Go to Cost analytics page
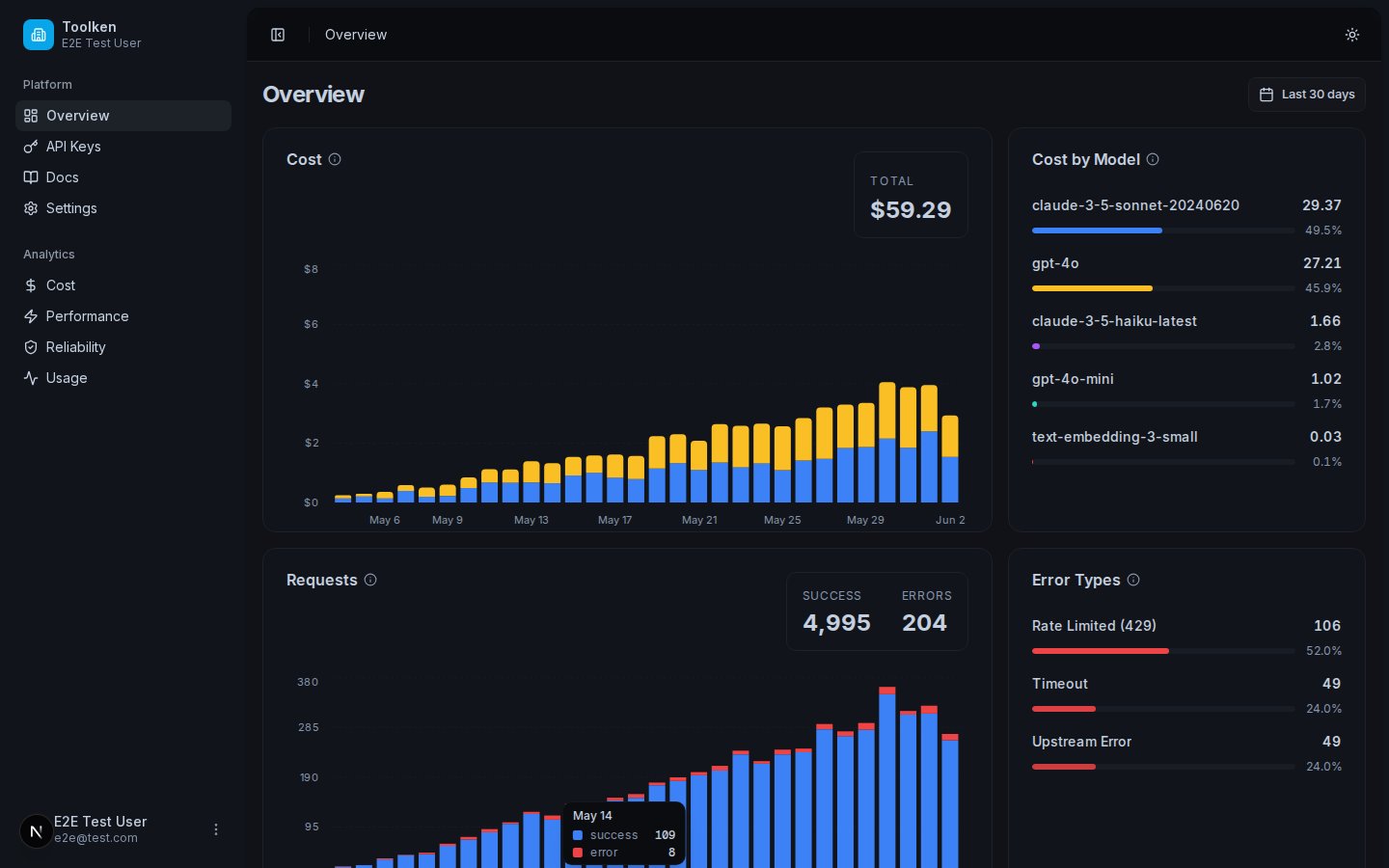The height and width of the screenshot is (868, 1389). tap(123, 285)
